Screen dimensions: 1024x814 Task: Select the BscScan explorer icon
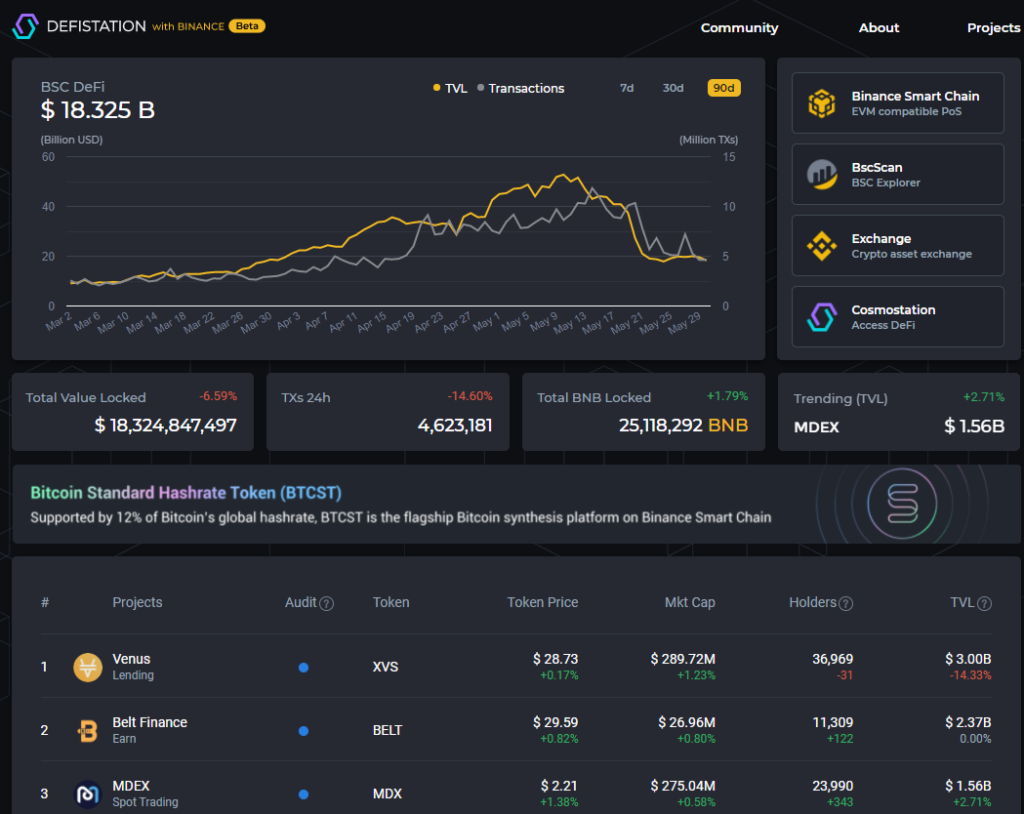coord(822,174)
